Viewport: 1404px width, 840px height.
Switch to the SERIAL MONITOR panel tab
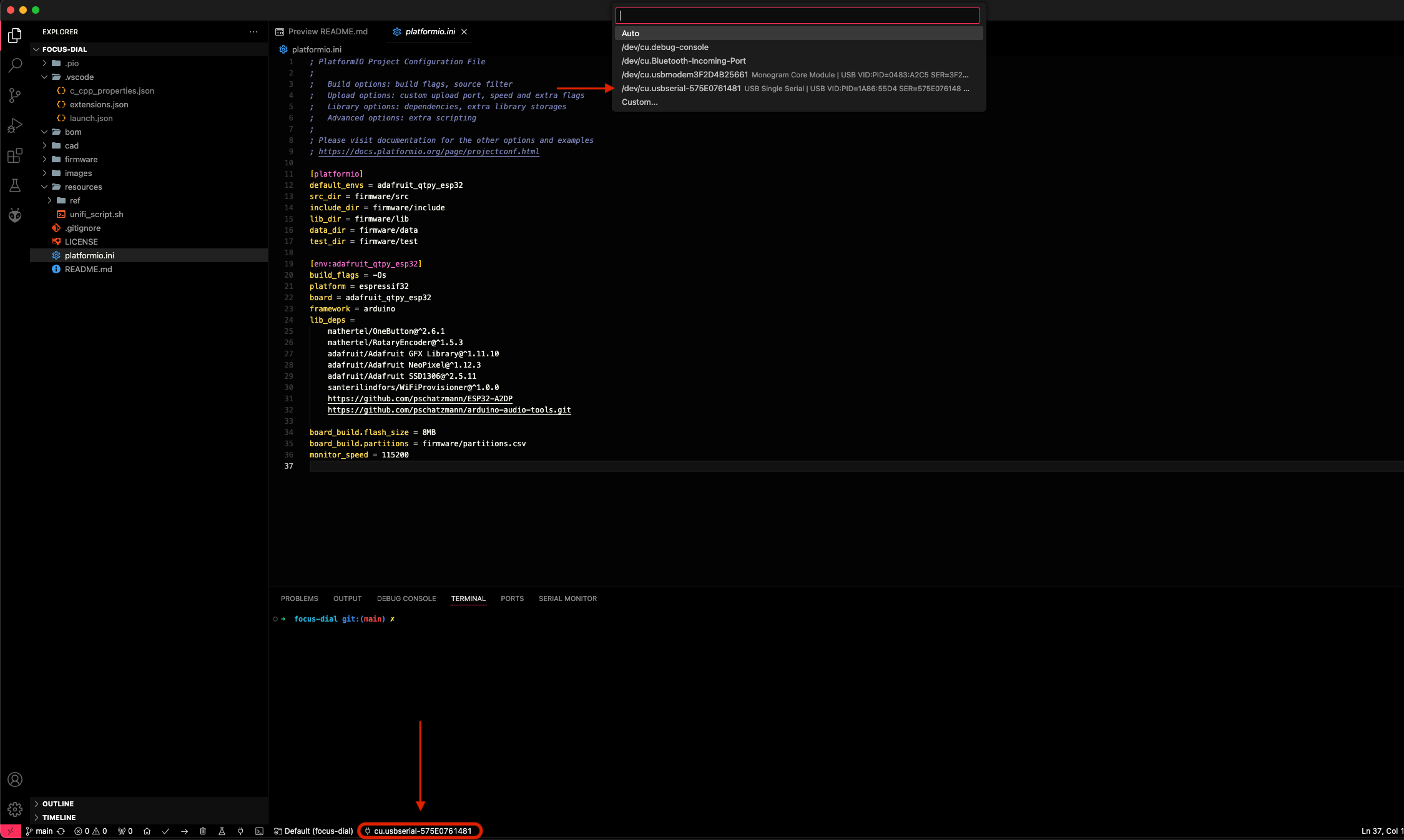point(567,598)
